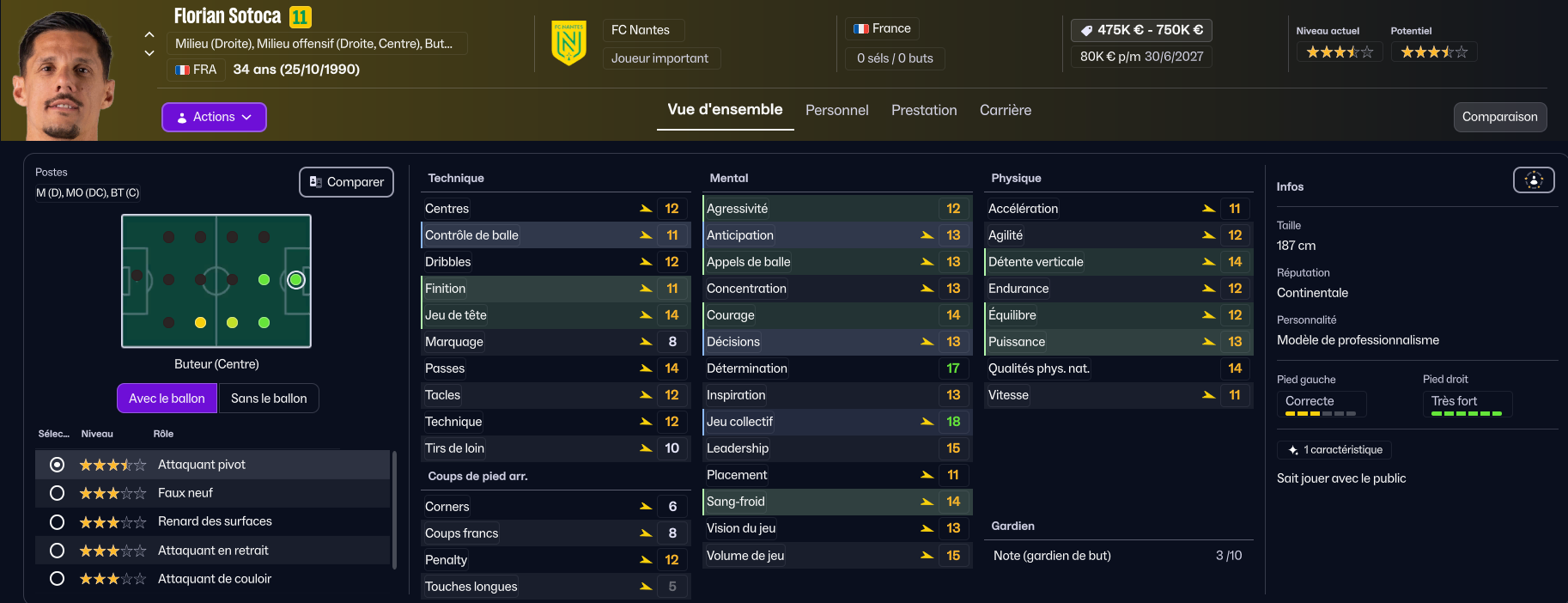Click the Comparaison button
This screenshot has width=1568, height=603.
tap(1499, 118)
